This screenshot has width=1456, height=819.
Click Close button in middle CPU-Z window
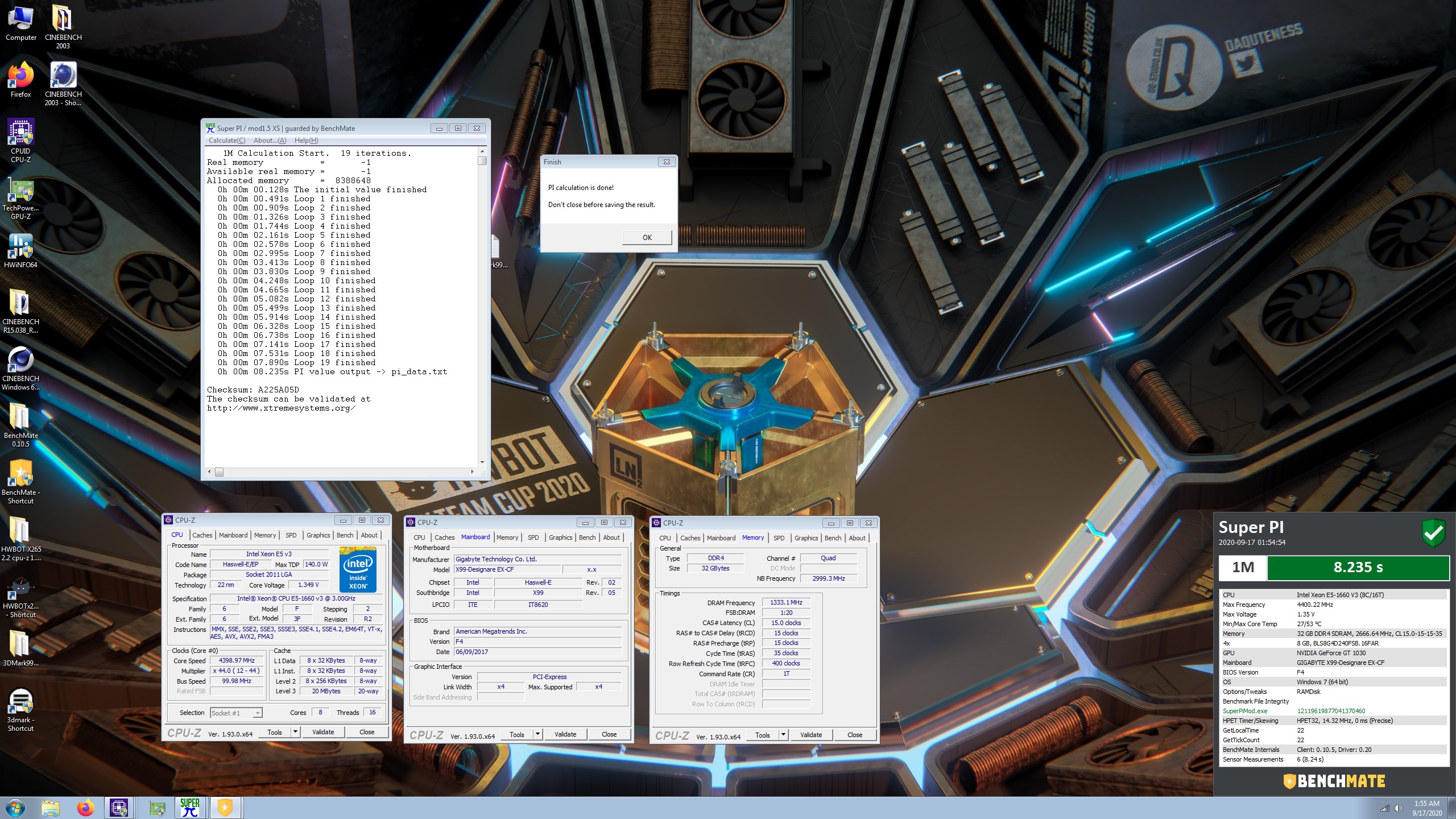pyautogui.click(x=609, y=734)
